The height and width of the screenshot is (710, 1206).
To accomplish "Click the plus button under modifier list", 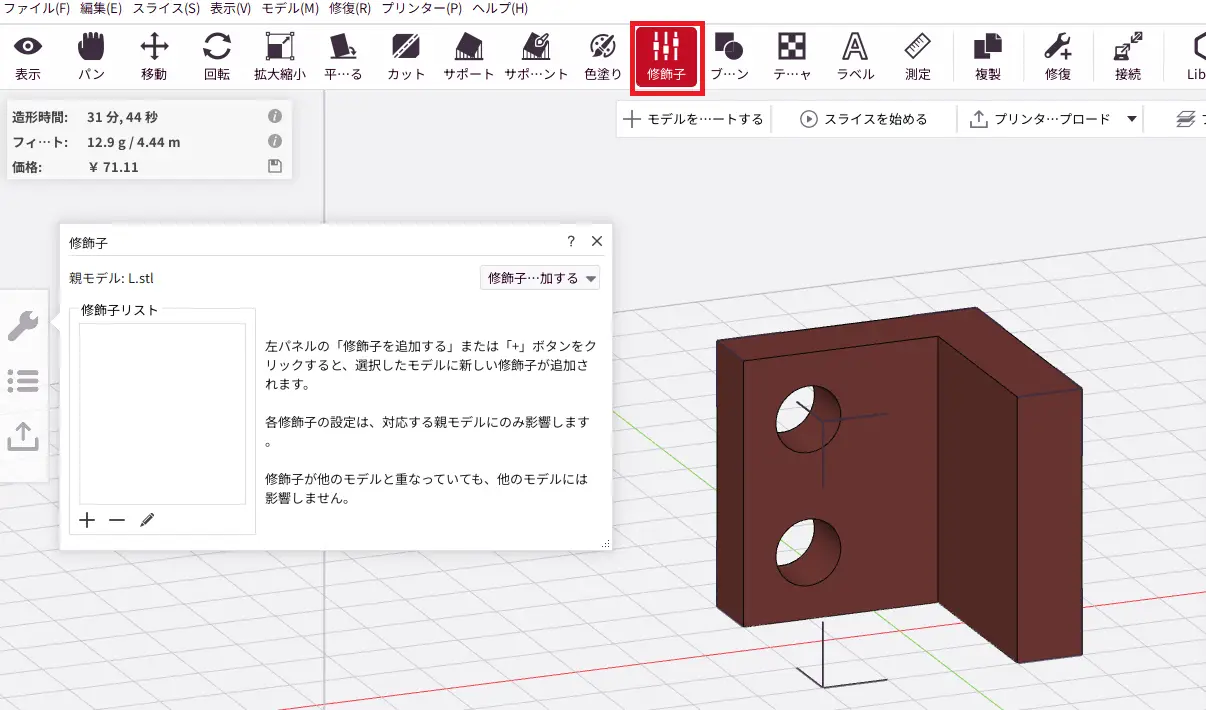I will (x=87, y=520).
